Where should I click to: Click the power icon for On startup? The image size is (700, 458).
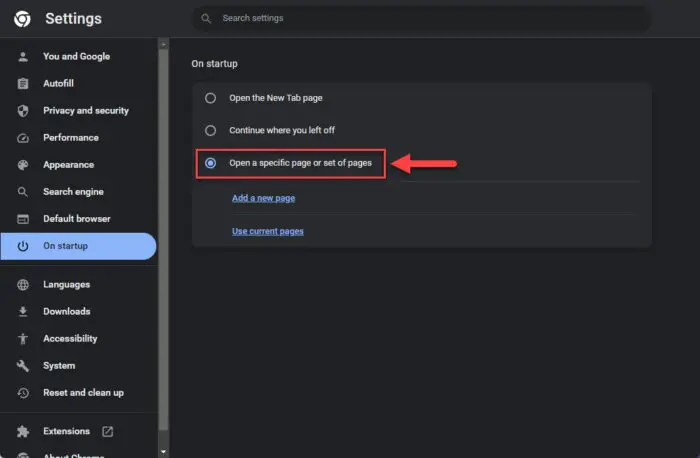(23, 246)
